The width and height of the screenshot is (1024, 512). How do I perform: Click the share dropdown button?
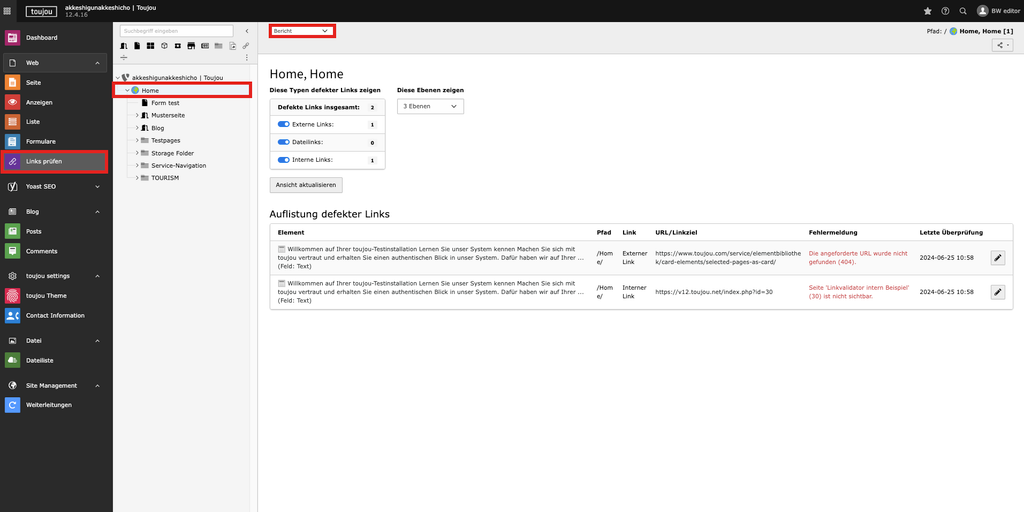click(x=1003, y=45)
